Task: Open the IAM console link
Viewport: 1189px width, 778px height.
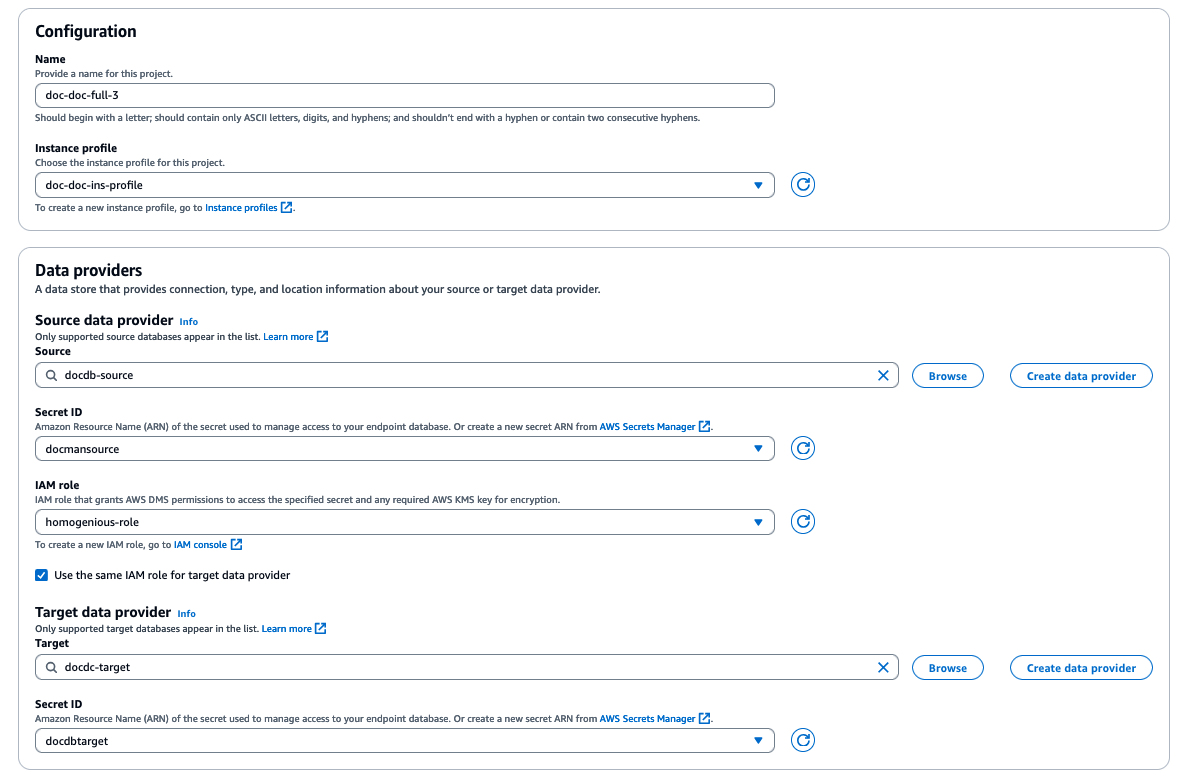Action: point(200,545)
